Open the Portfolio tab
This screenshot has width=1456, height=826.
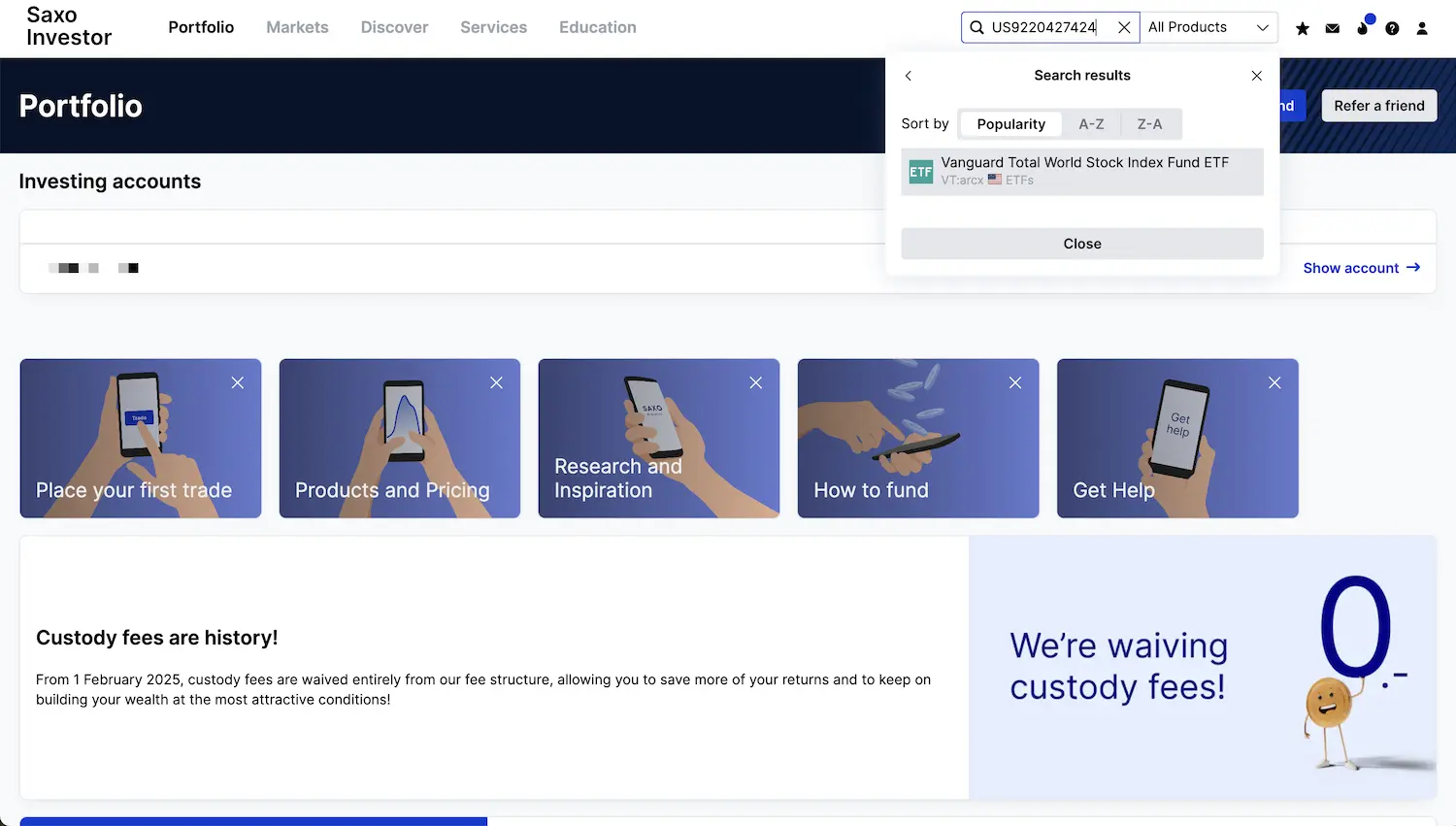click(x=201, y=27)
